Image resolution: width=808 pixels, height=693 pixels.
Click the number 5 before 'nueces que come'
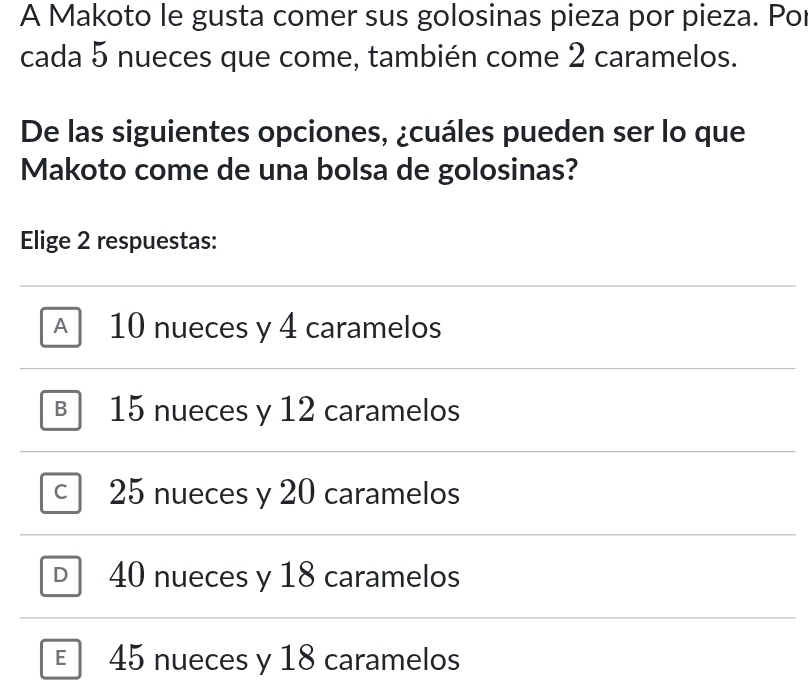pyautogui.click(x=100, y=56)
